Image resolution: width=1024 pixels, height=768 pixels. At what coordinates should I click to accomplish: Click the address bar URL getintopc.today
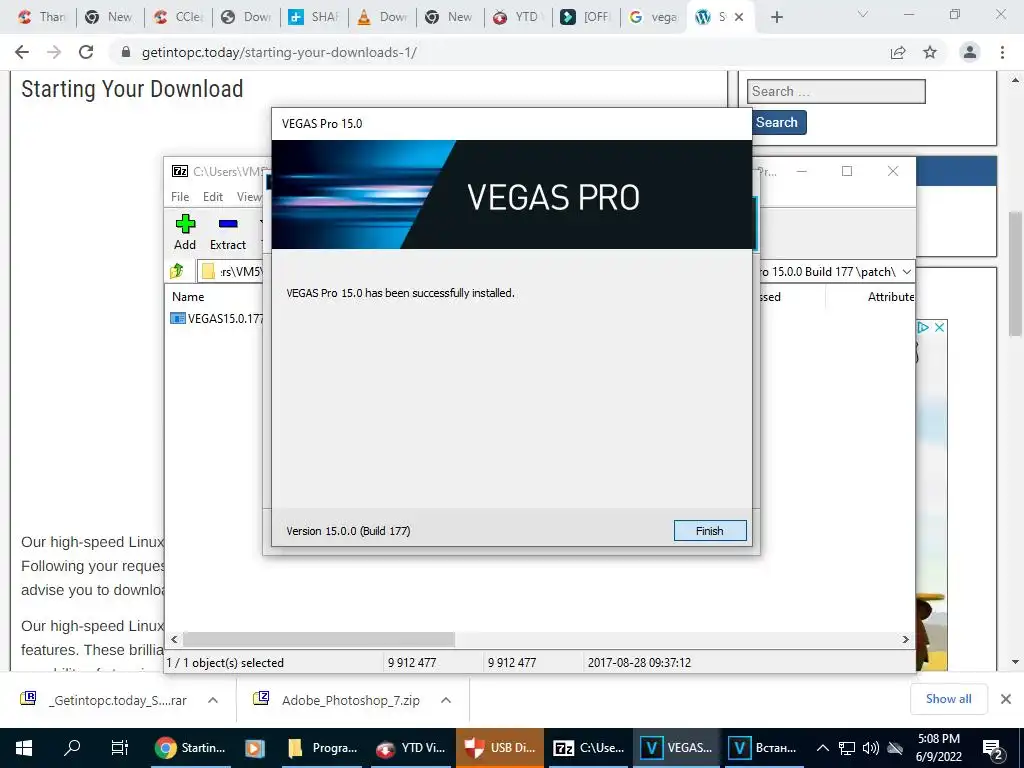point(280,52)
